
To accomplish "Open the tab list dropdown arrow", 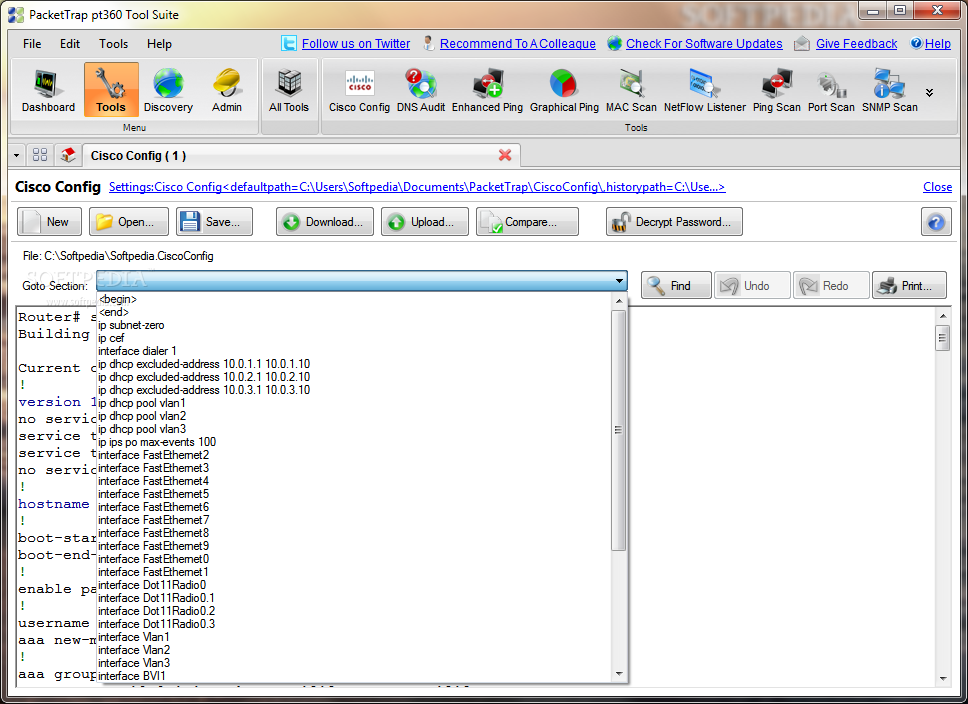I will pos(17,155).
